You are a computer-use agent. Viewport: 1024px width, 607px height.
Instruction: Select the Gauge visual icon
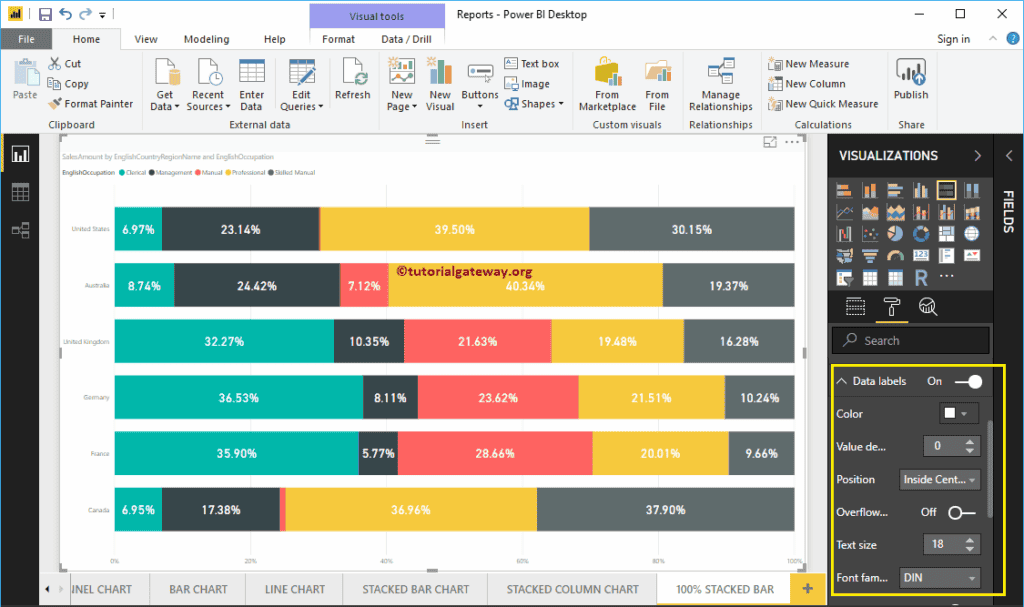pyautogui.click(x=896, y=257)
